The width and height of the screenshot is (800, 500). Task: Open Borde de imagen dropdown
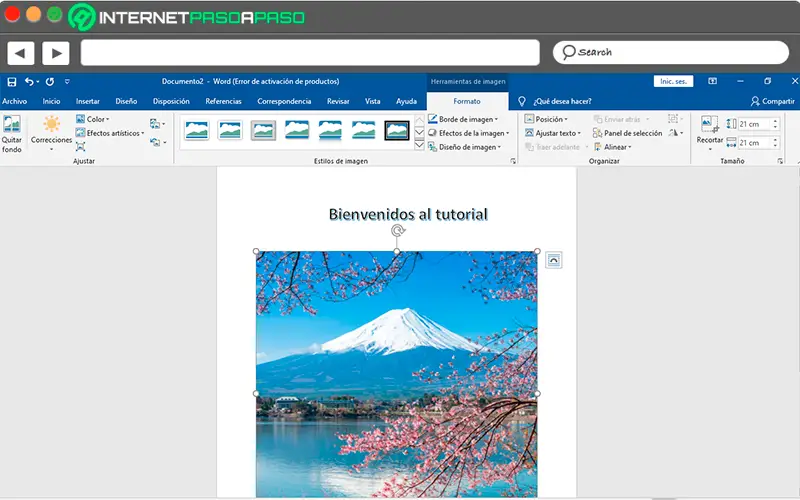coord(463,119)
